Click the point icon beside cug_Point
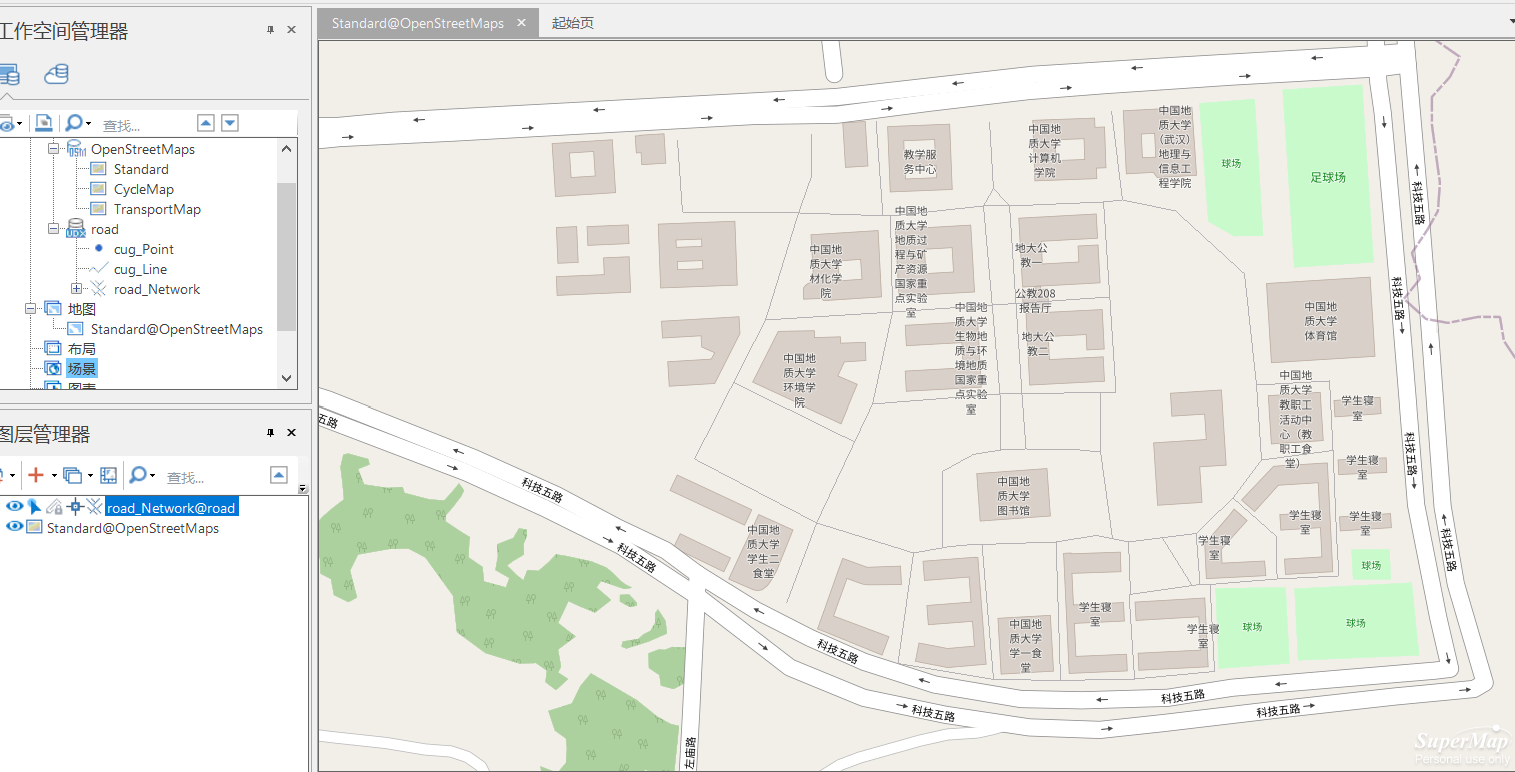Screen dimensions: 1515x772 point(98,248)
